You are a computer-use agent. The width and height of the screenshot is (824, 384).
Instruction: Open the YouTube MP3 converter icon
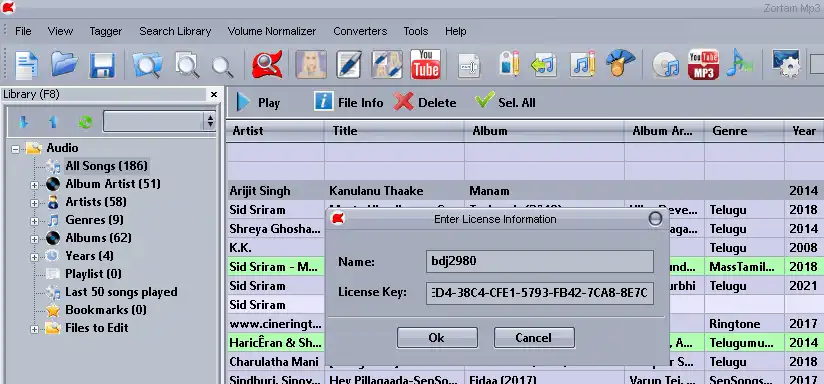(704, 65)
